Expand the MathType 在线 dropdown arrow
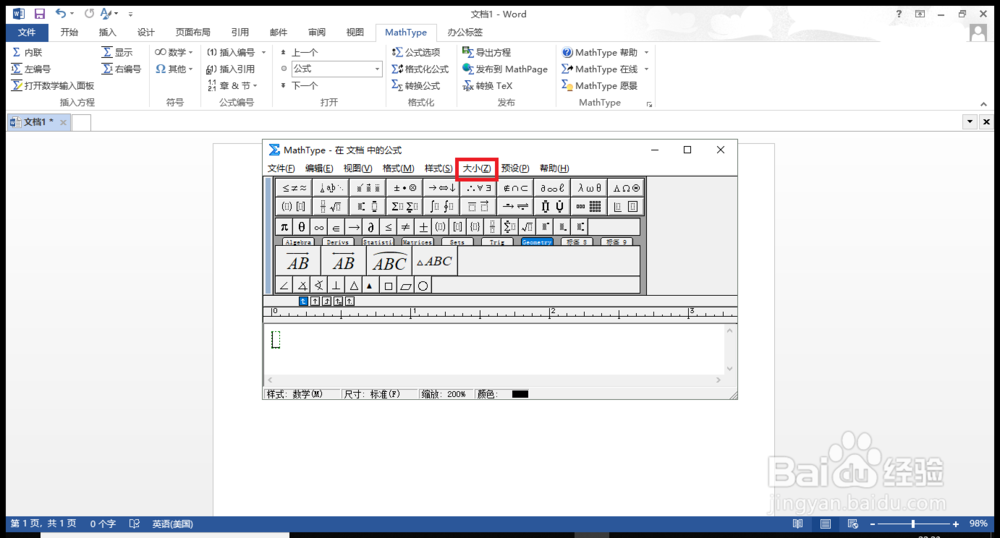Viewport: 1000px width, 538px height. (647, 69)
